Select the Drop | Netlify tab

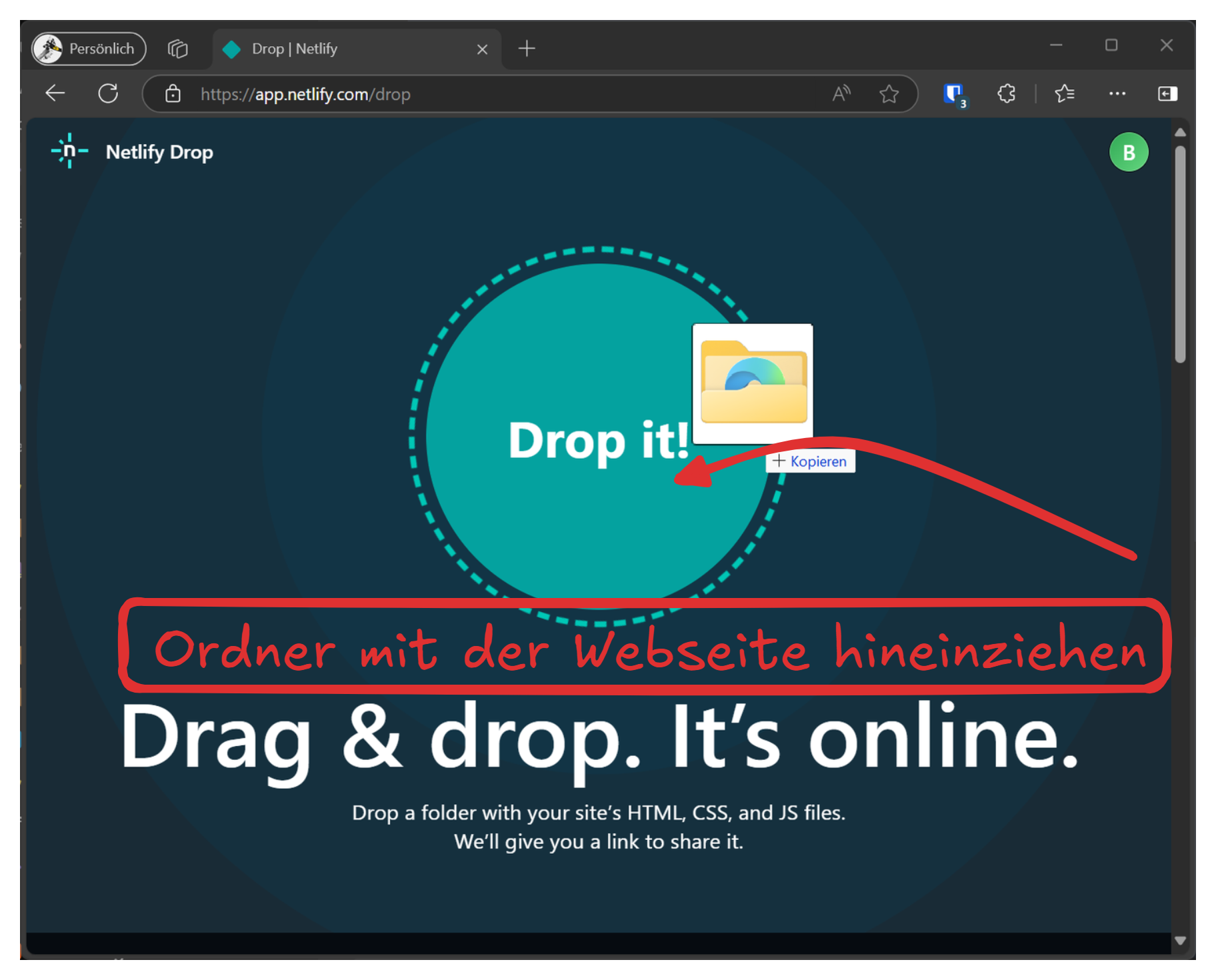pyautogui.click(x=357, y=49)
